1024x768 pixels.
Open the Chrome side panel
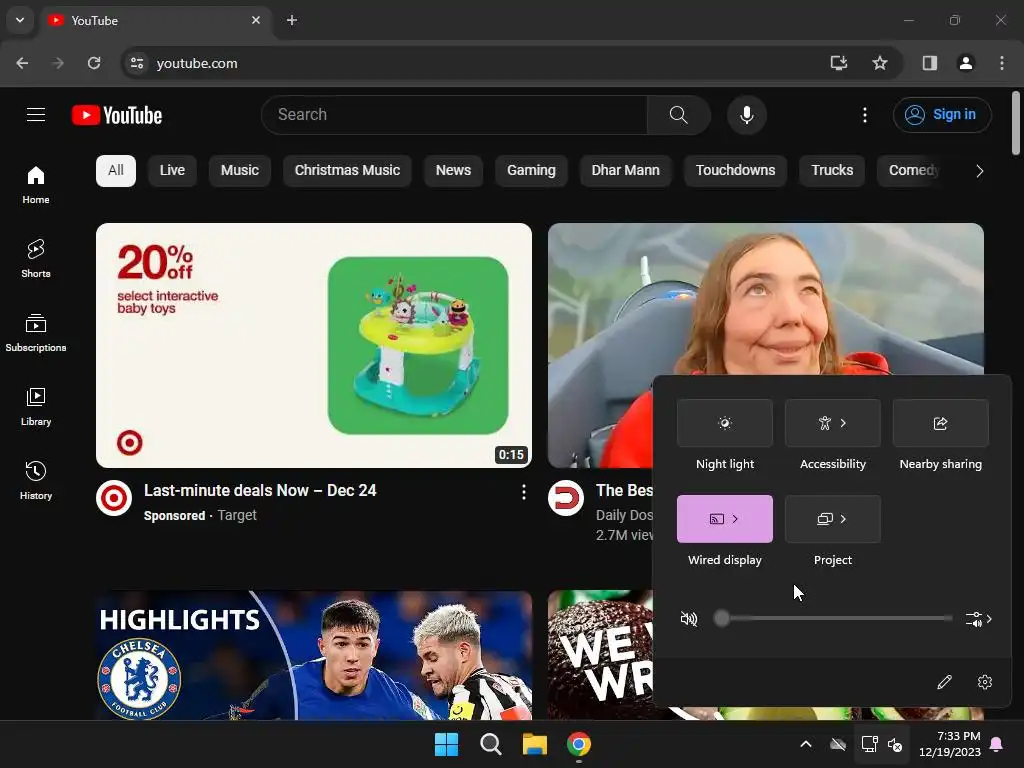tap(930, 63)
